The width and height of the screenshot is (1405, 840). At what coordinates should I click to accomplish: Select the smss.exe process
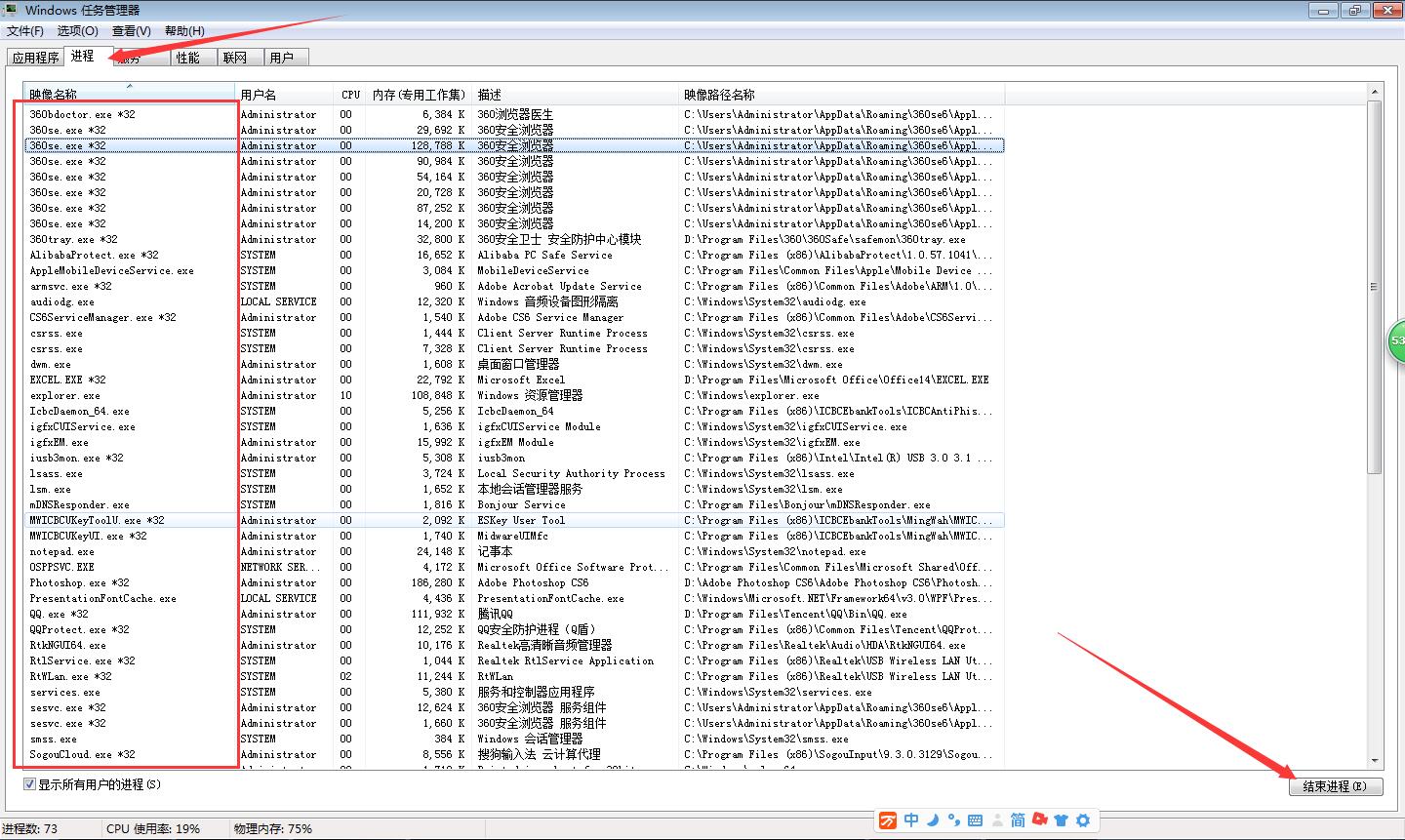pyautogui.click(x=514, y=739)
